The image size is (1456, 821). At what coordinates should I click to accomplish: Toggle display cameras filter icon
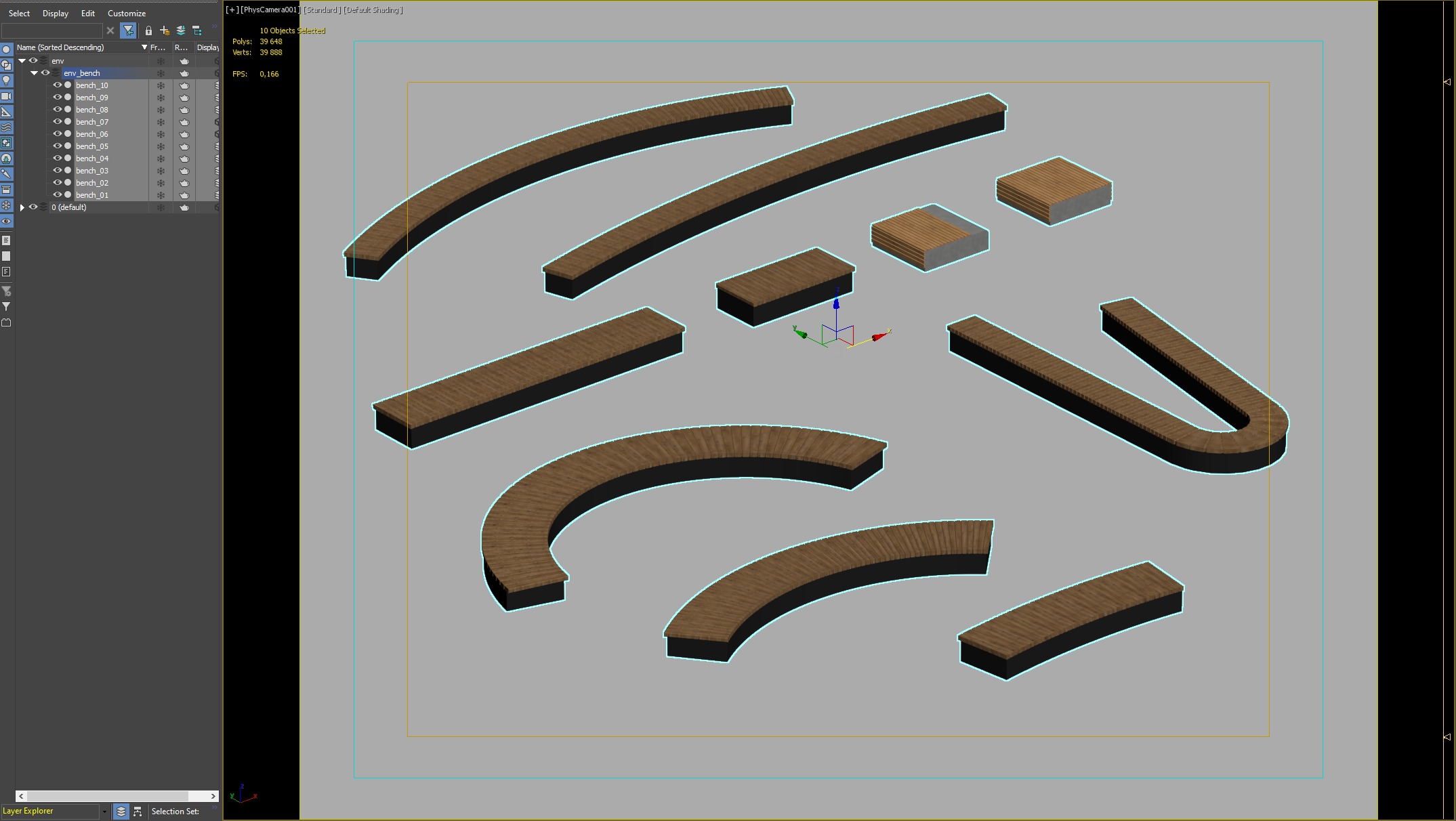[6, 96]
